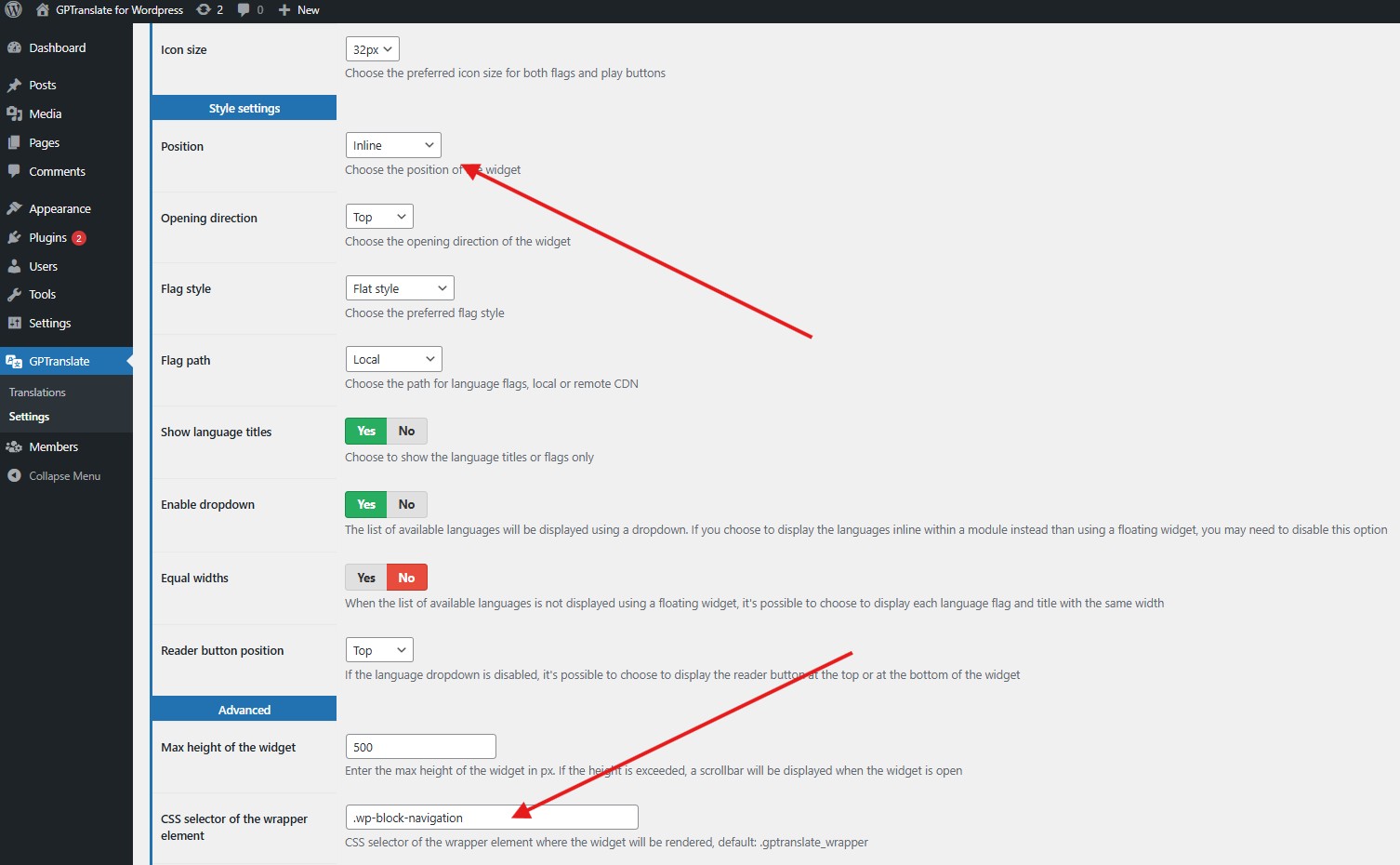Open the Reader button position dropdown
This screenshot has width=1400, height=865.
(x=379, y=650)
